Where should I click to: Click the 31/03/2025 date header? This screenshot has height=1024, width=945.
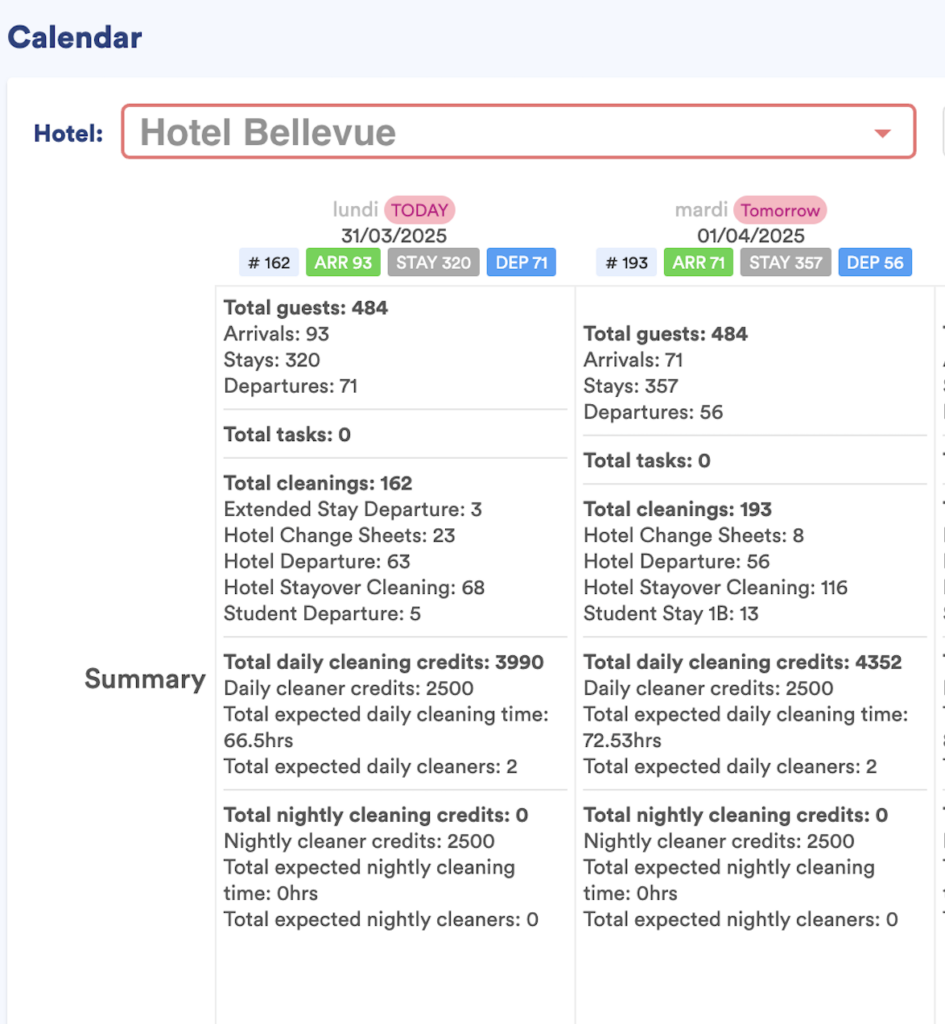click(x=394, y=236)
